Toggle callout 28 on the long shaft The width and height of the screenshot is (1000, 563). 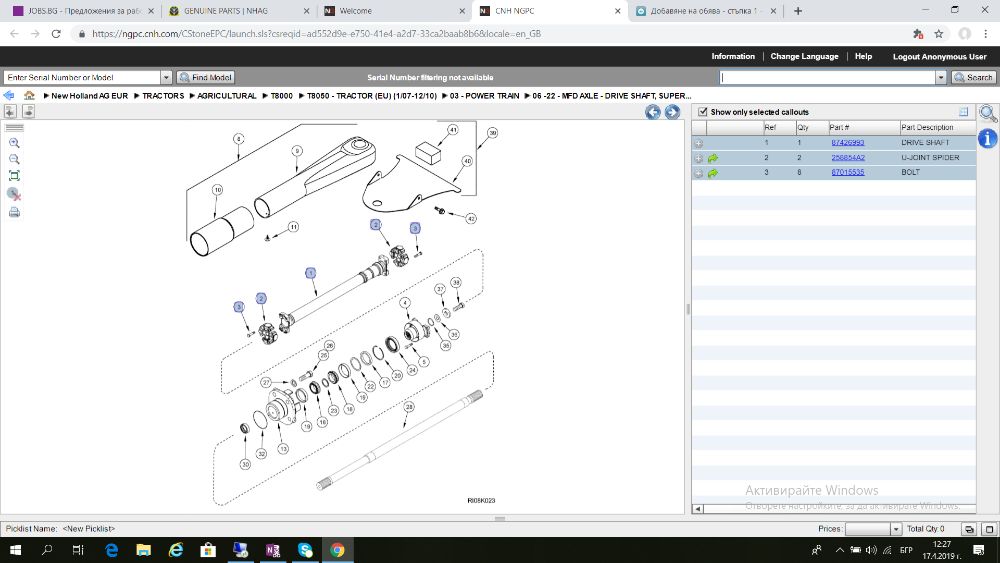pos(409,406)
